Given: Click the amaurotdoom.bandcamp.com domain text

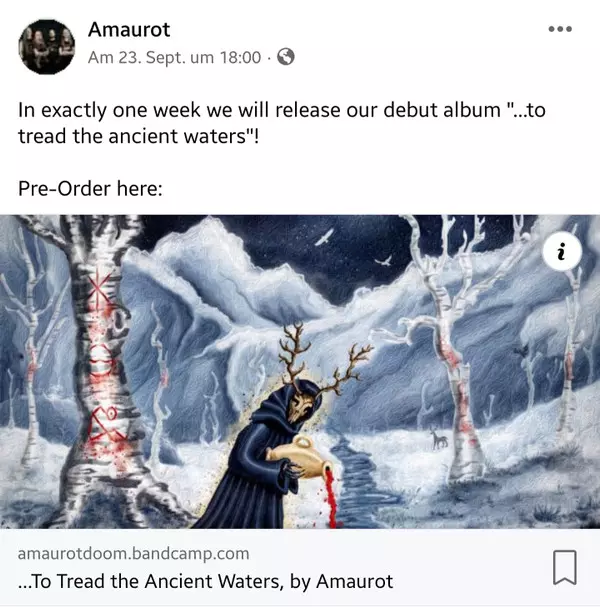Looking at the screenshot, I should (x=133, y=553).
